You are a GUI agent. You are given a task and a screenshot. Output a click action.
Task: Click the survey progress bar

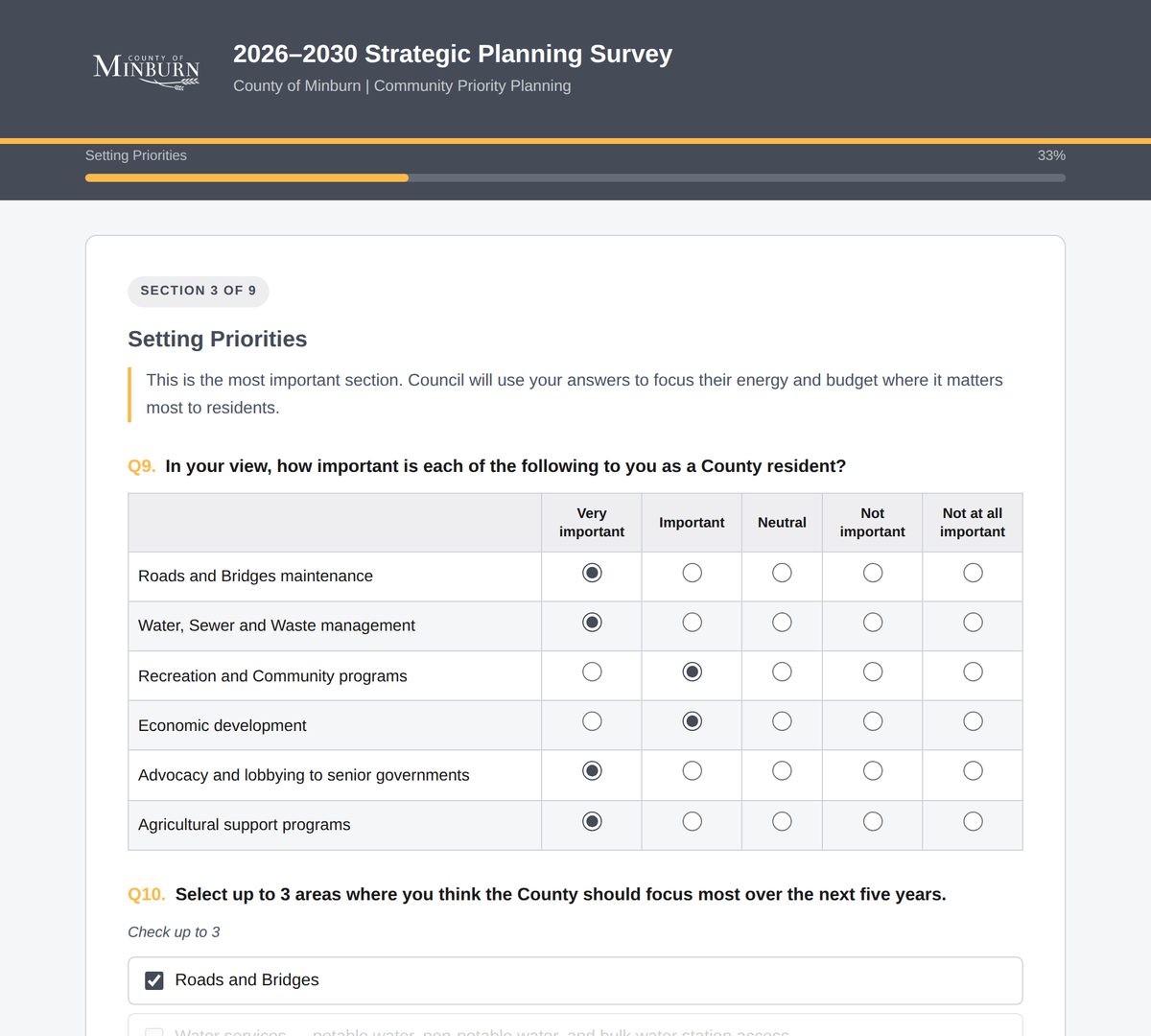pyautogui.click(x=575, y=177)
